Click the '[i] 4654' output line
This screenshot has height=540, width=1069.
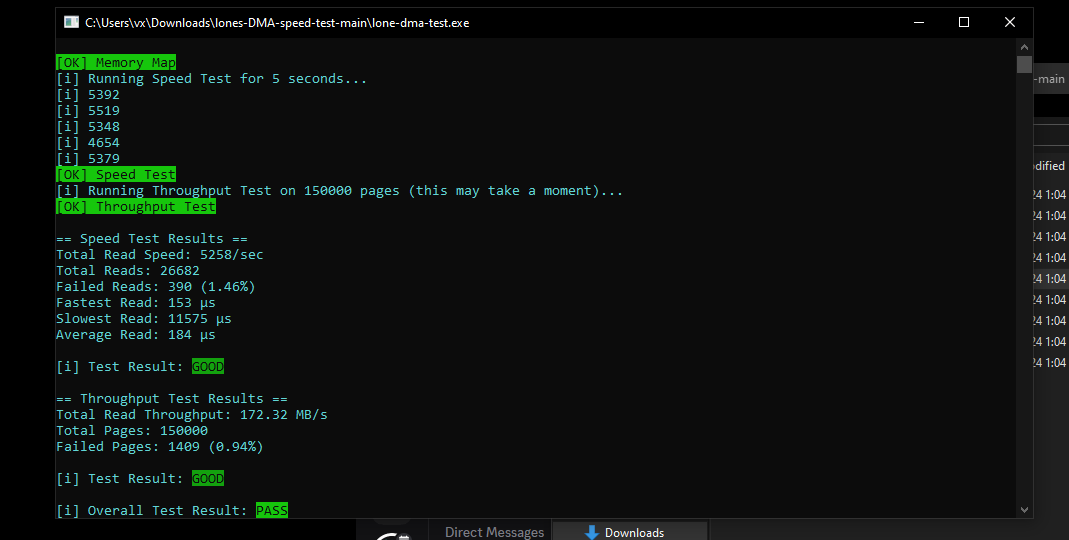(x=88, y=142)
